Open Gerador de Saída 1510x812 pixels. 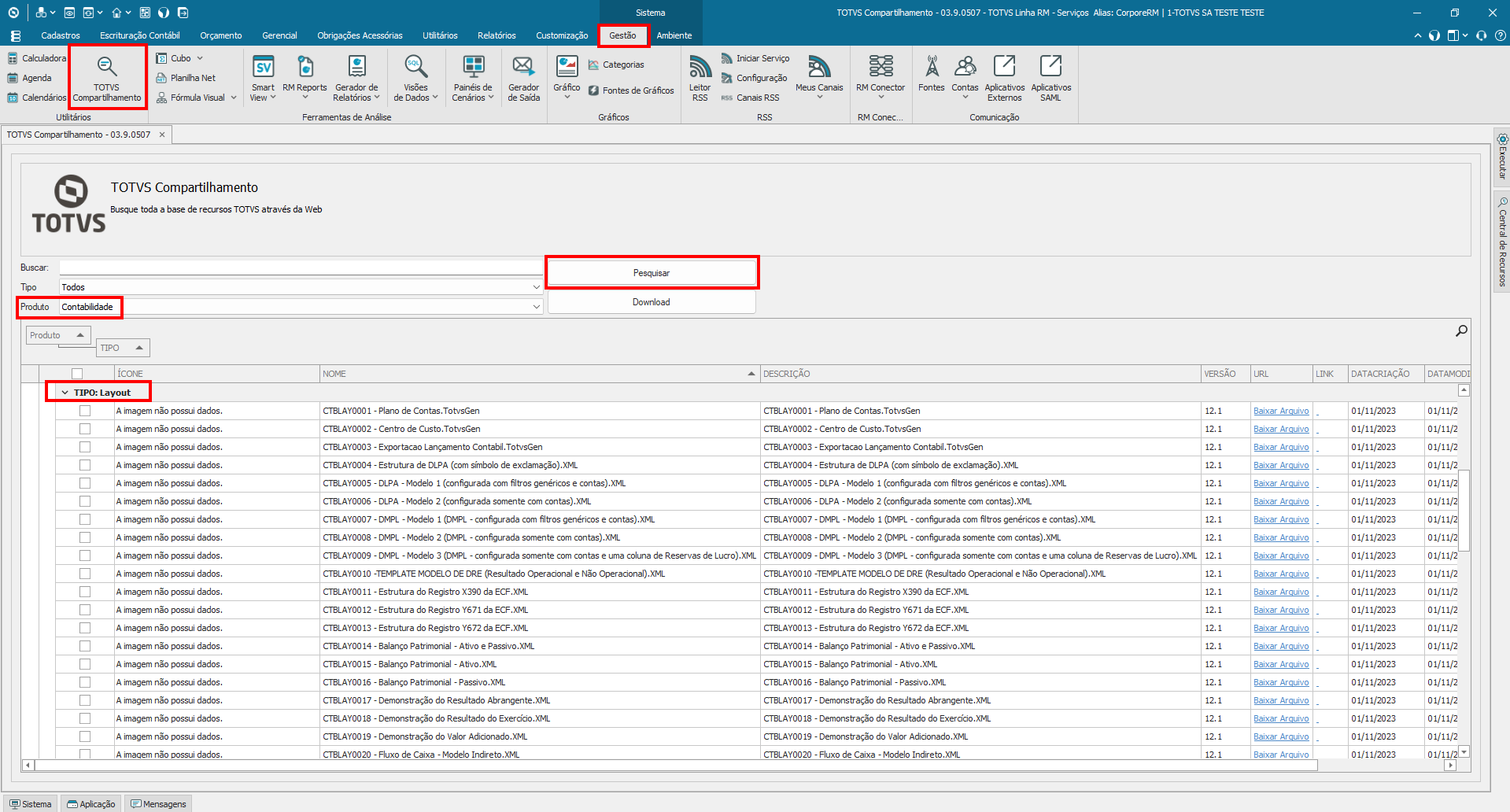(x=523, y=77)
